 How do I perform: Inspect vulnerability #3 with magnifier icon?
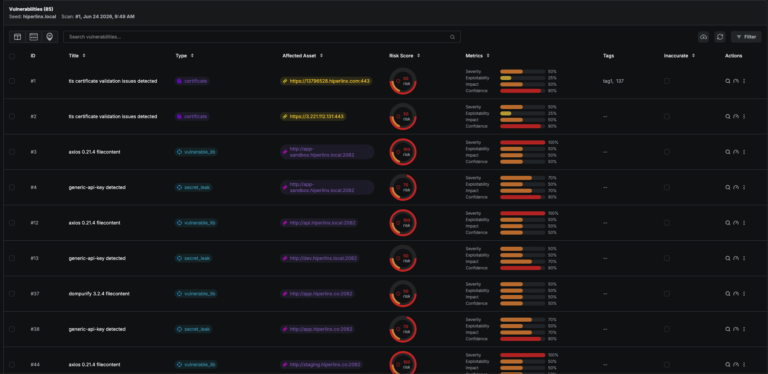coord(727,152)
